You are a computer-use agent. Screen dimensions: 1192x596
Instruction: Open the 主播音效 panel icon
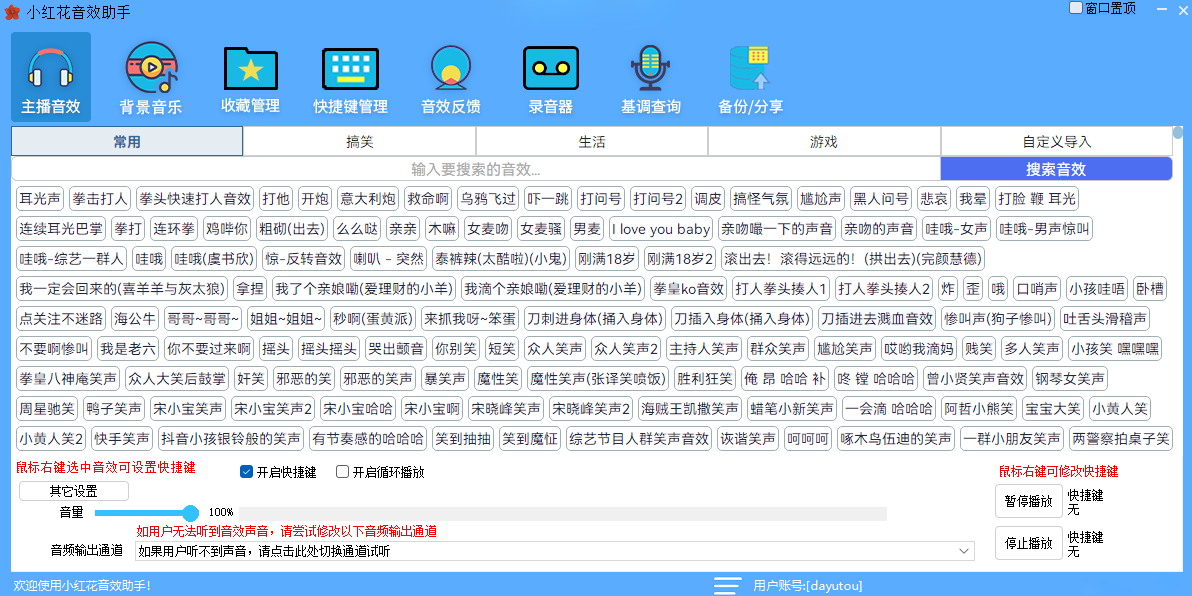[x=50, y=76]
